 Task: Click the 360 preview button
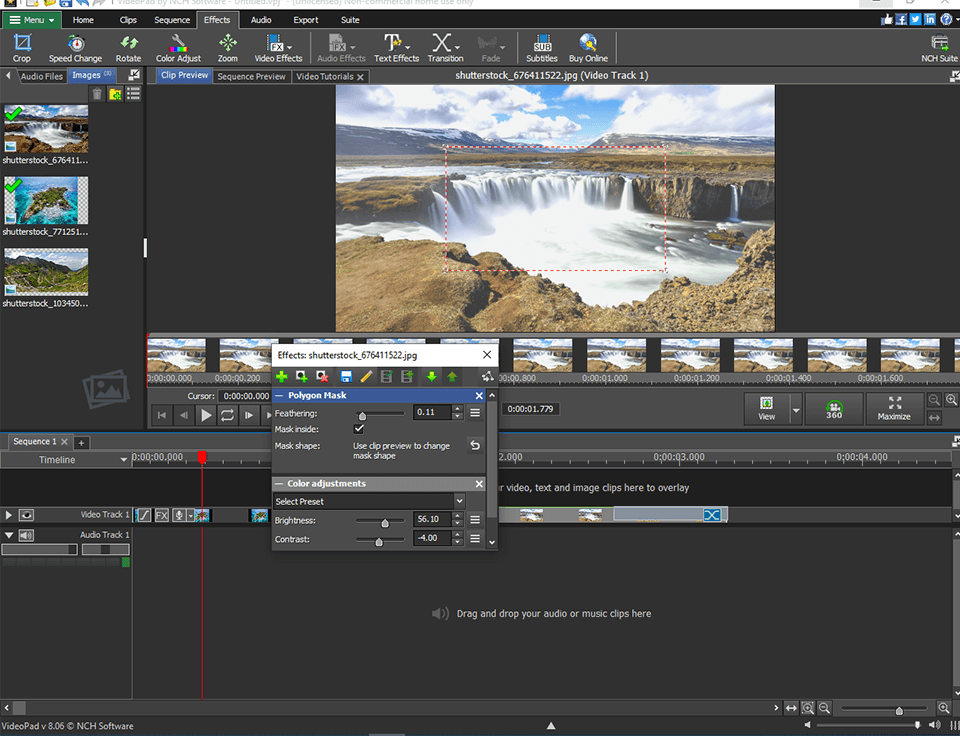834,409
